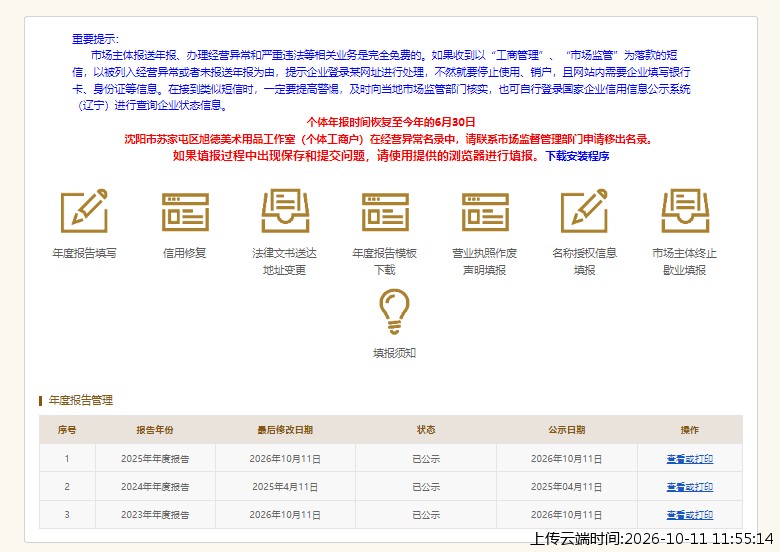Click the 填报须知 label text
The image size is (780, 552).
(394, 353)
